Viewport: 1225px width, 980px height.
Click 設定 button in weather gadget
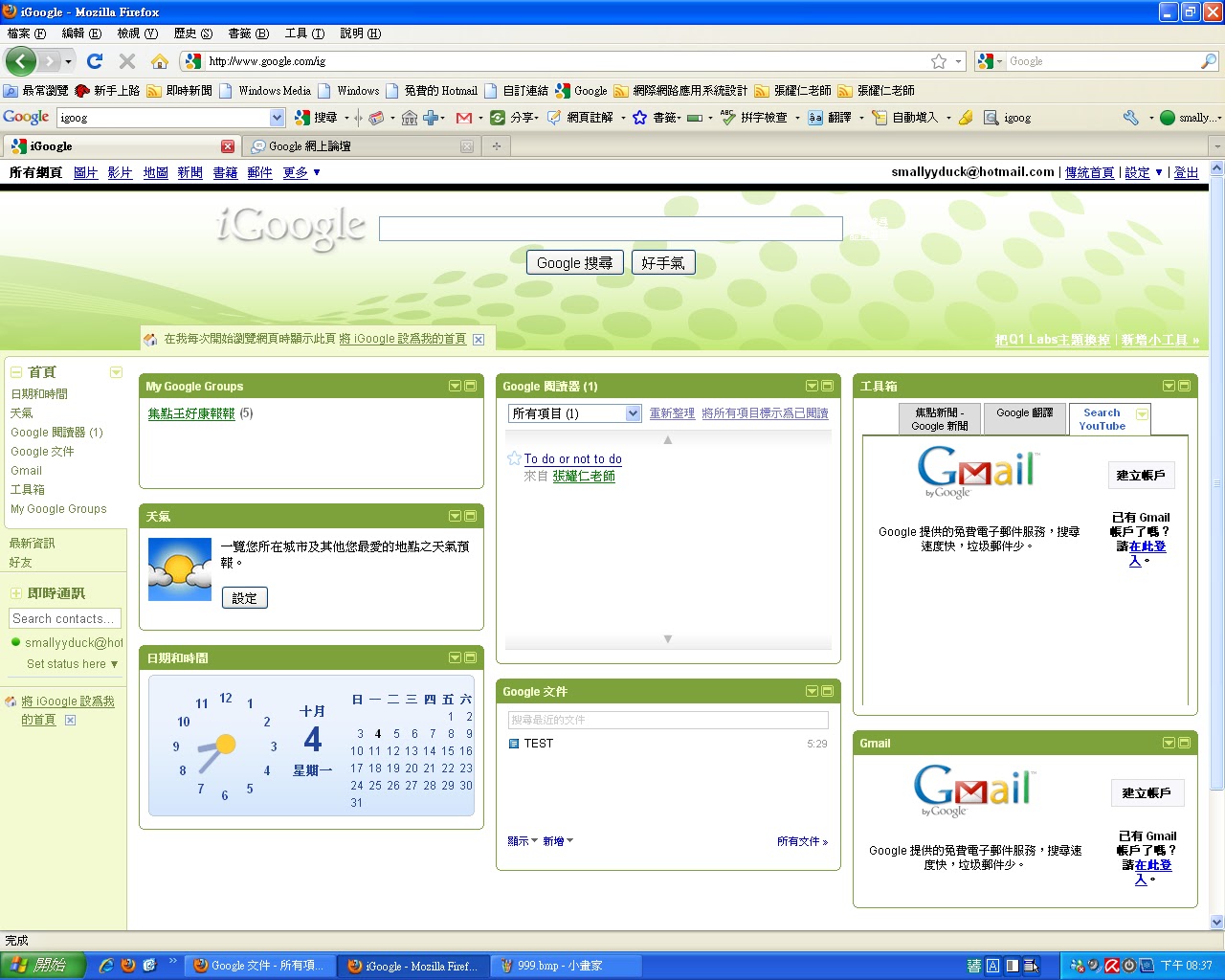tap(244, 598)
